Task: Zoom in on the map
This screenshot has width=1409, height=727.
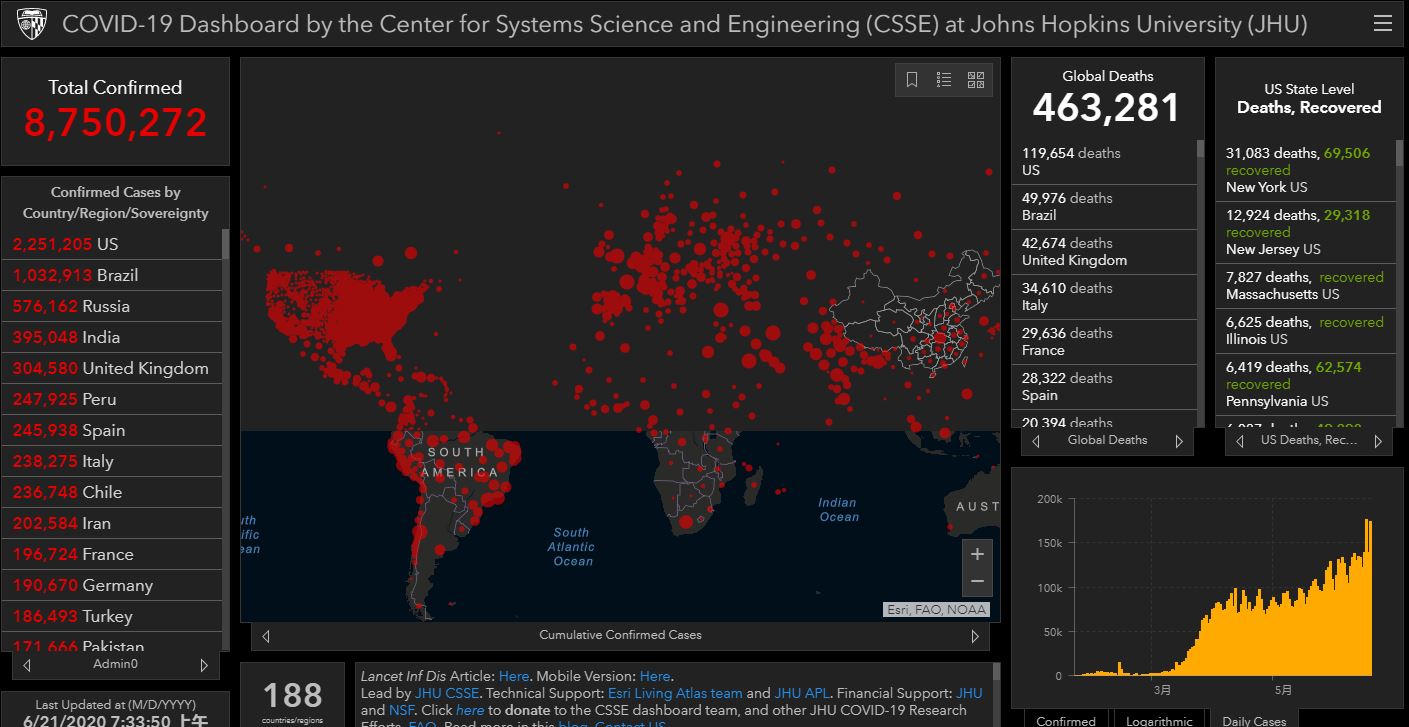Action: 977,554
